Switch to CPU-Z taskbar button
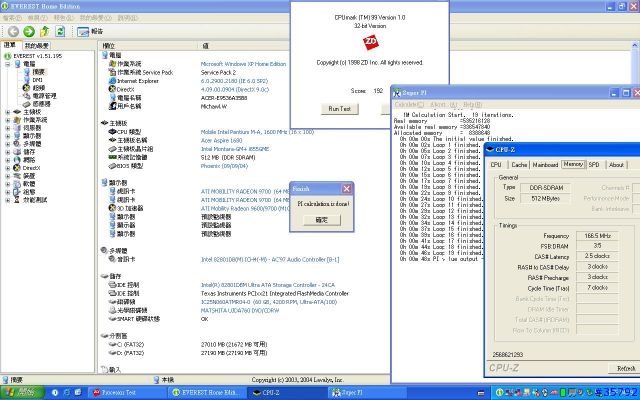Viewport: 640px width, 400px height. pos(286,393)
